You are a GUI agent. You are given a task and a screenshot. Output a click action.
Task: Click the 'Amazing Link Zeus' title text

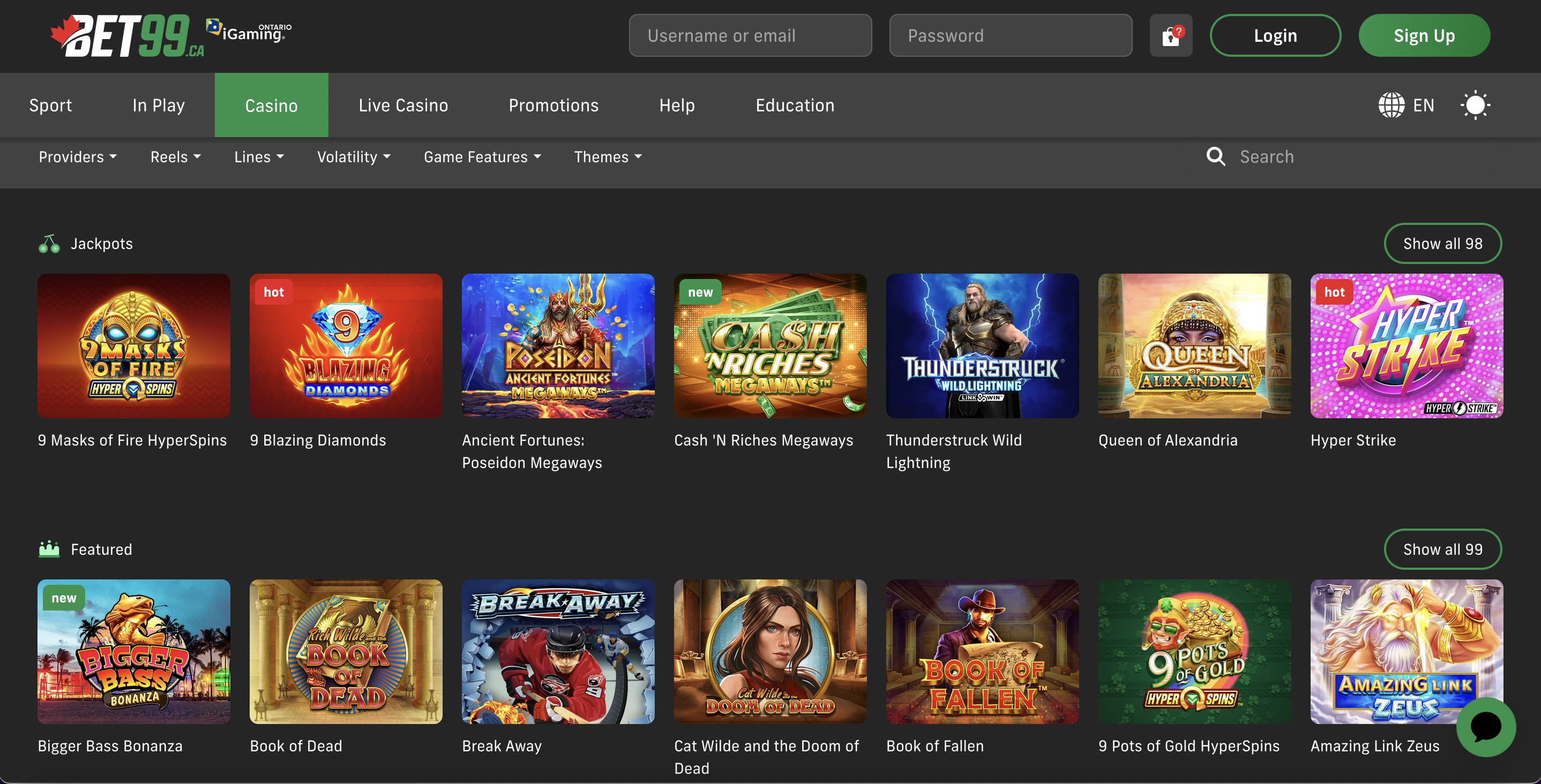click(1375, 746)
